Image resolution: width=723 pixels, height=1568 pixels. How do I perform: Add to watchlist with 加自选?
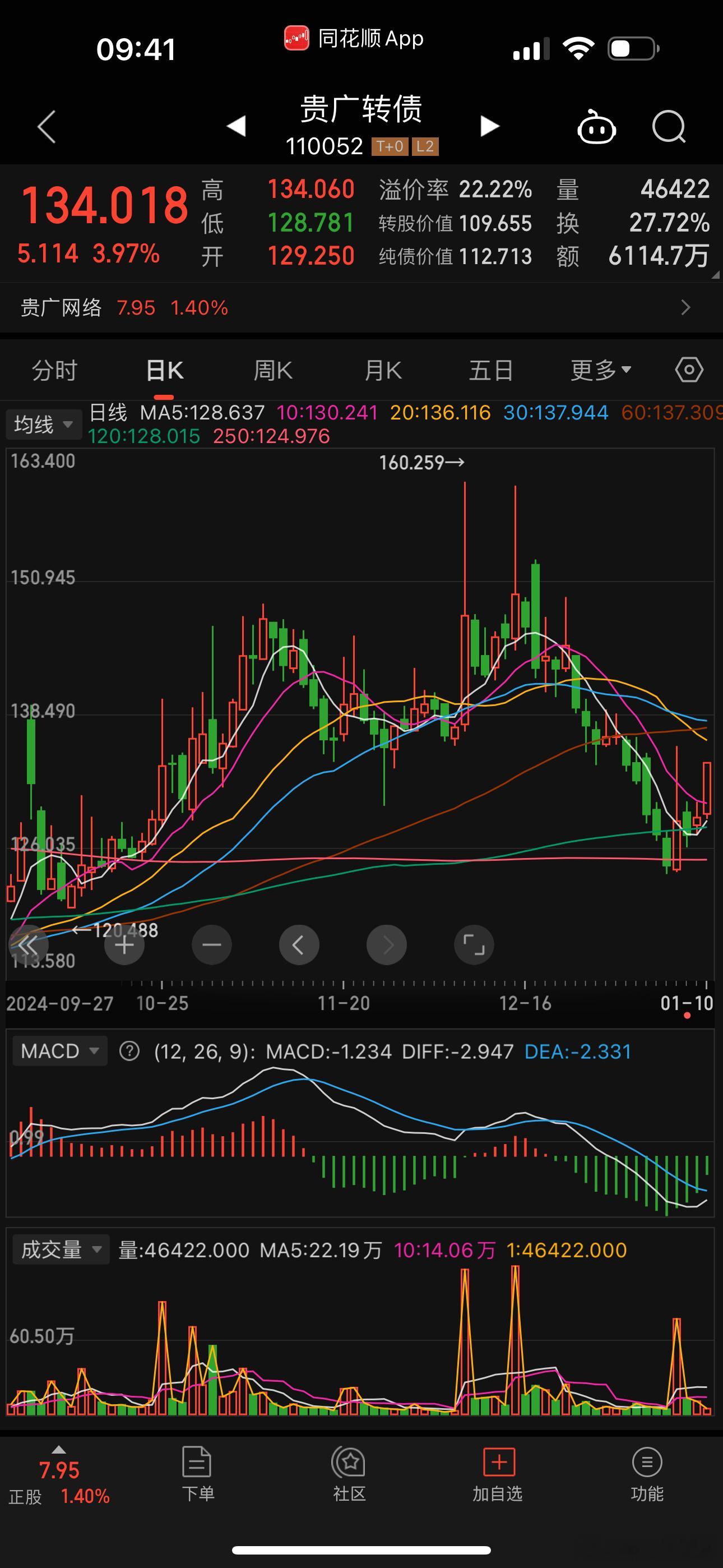(x=498, y=1474)
